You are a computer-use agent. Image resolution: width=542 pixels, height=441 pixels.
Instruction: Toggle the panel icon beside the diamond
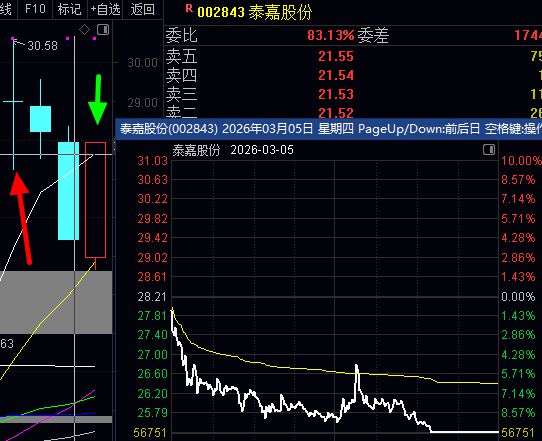[103, 30]
